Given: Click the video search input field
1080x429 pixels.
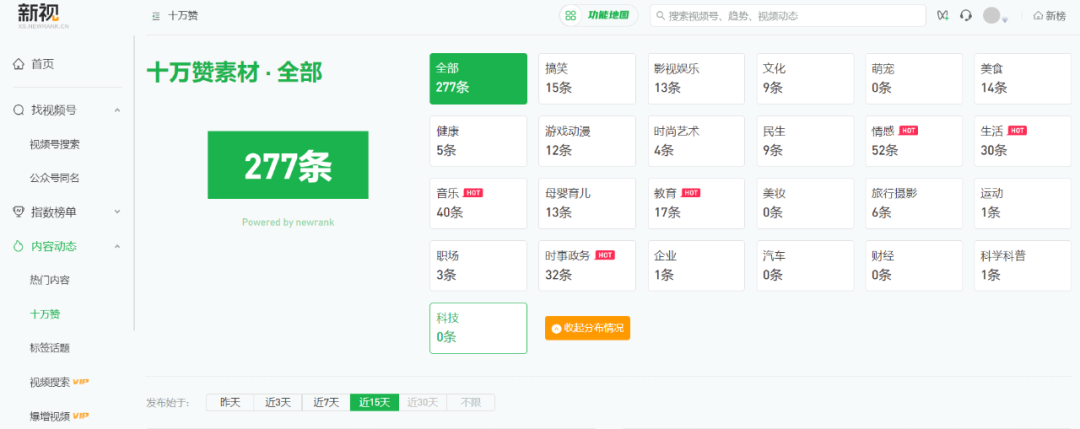Looking at the screenshot, I should (790, 16).
